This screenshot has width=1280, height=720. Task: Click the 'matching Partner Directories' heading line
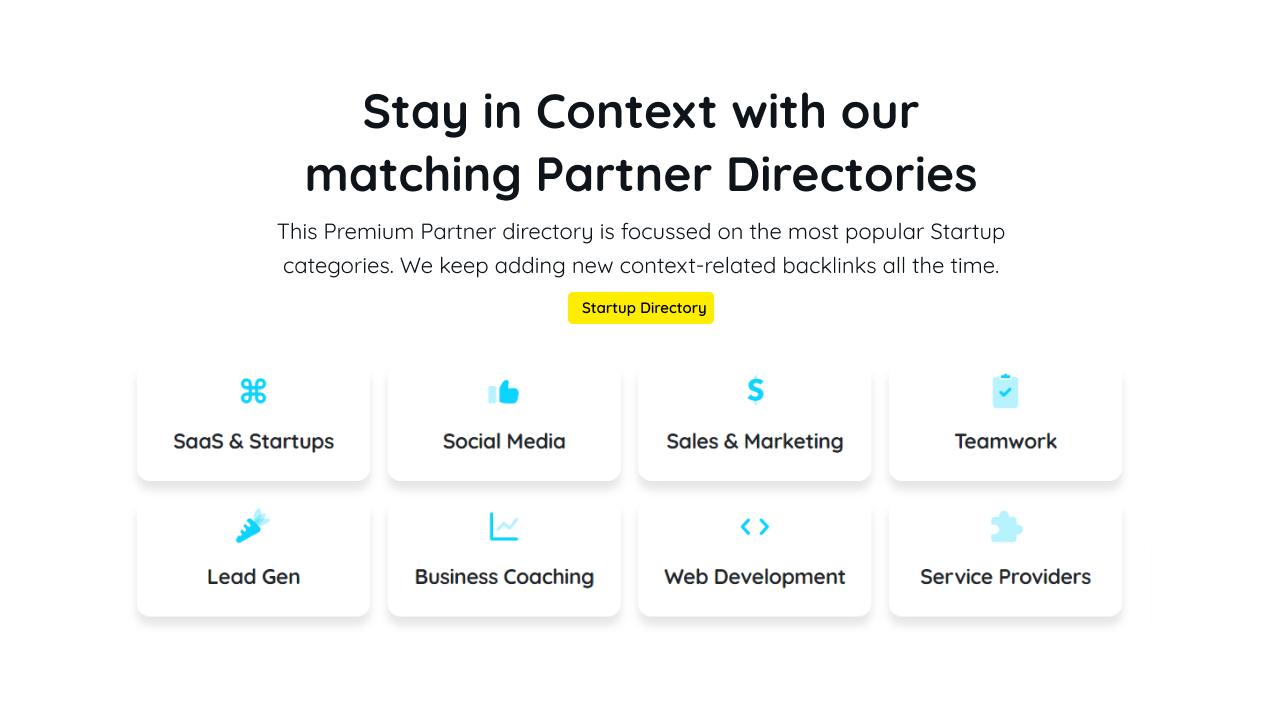click(x=640, y=174)
